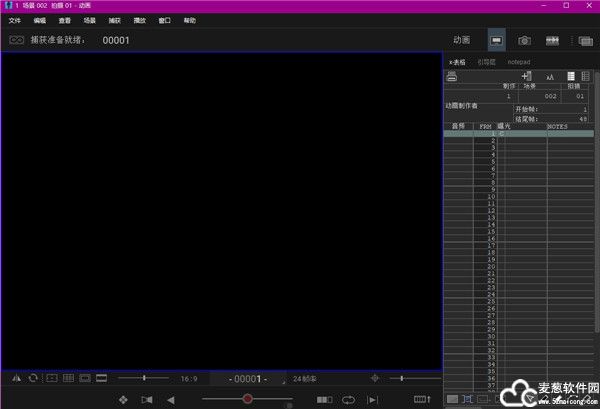Switch to the 引导层 tab
The image size is (600, 409).
coord(487,62)
